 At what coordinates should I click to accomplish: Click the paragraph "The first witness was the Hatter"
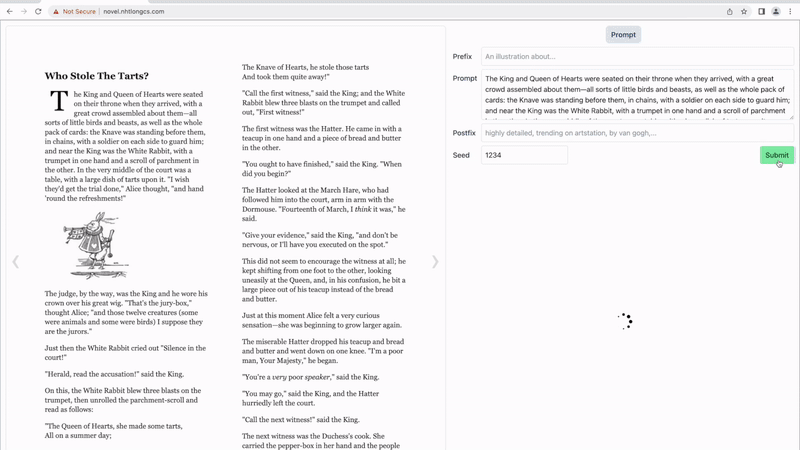(x=321, y=138)
